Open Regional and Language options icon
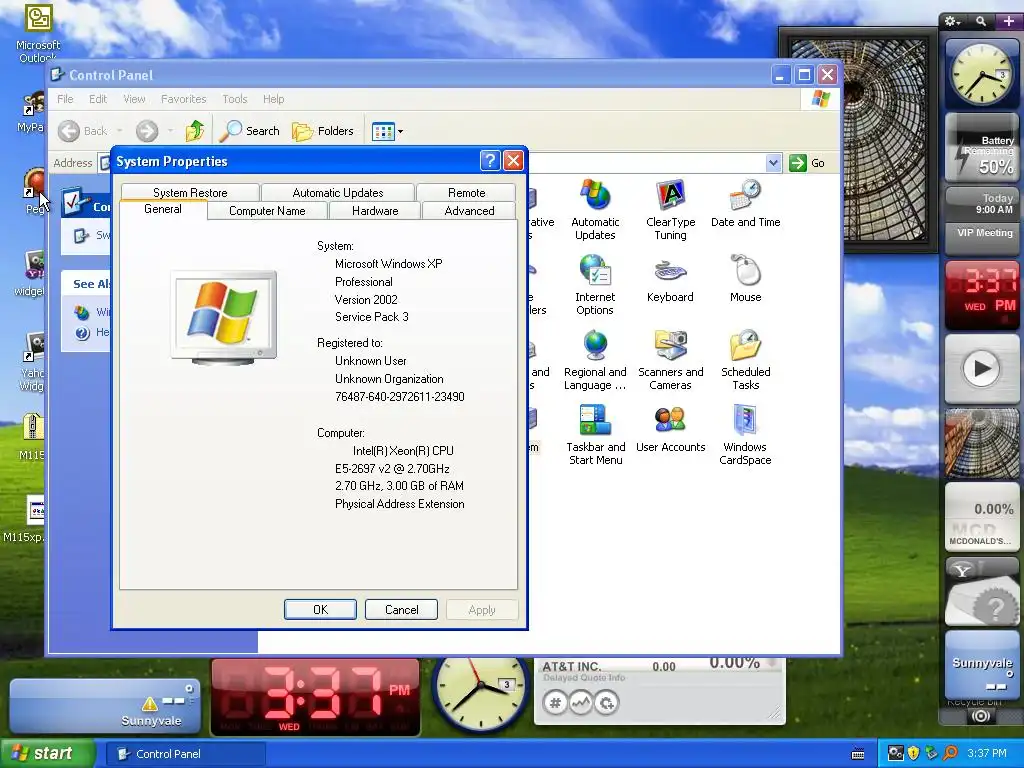Image resolution: width=1024 pixels, height=768 pixels. click(595, 360)
